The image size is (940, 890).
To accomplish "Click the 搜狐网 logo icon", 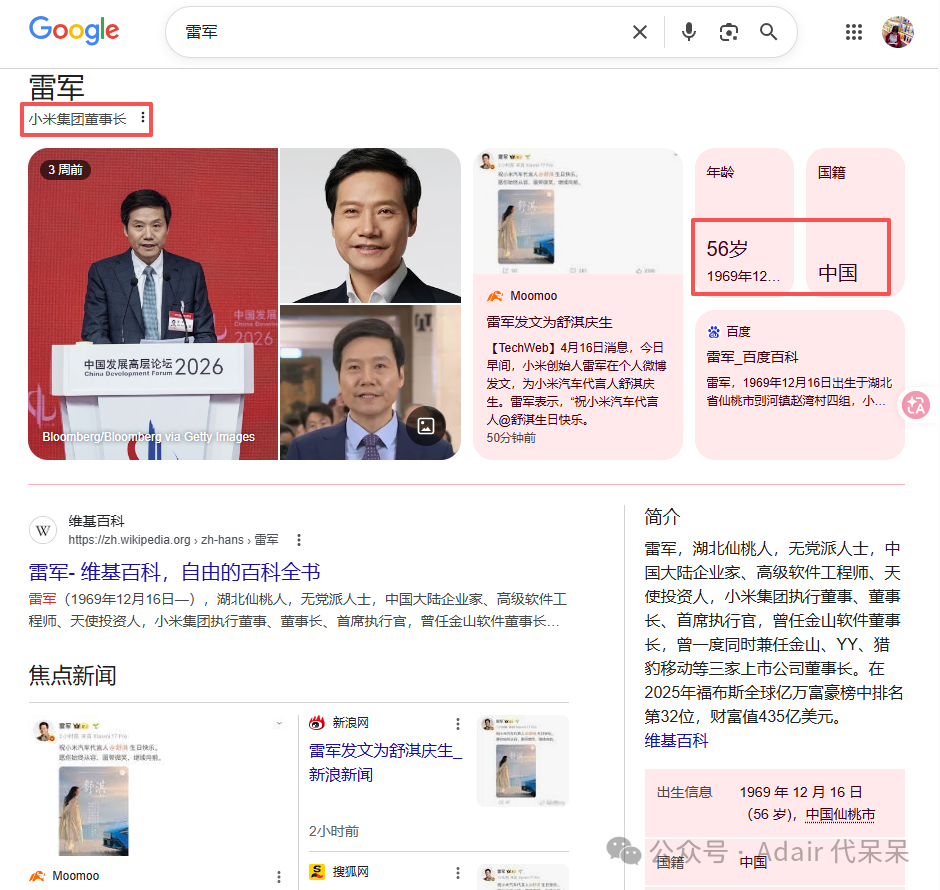I will point(317,872).
